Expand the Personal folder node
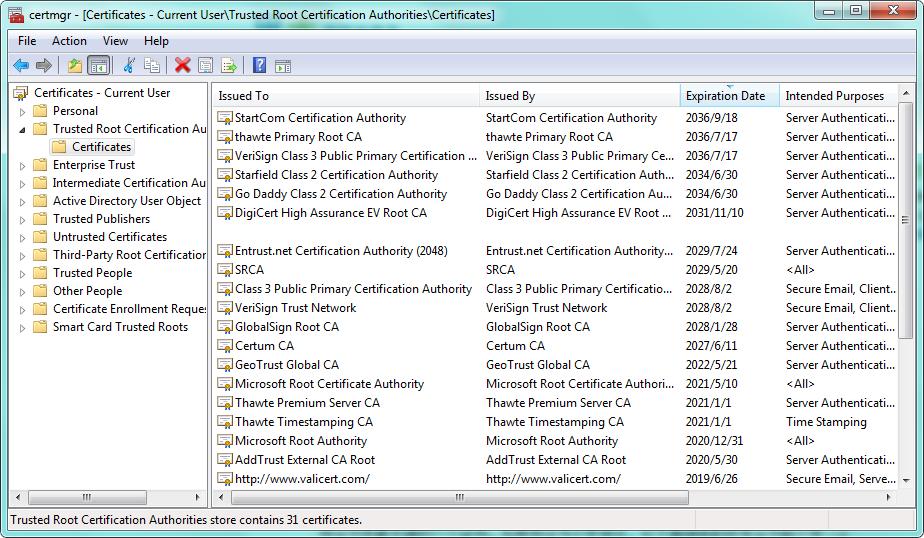 click(x=23, y=111)
